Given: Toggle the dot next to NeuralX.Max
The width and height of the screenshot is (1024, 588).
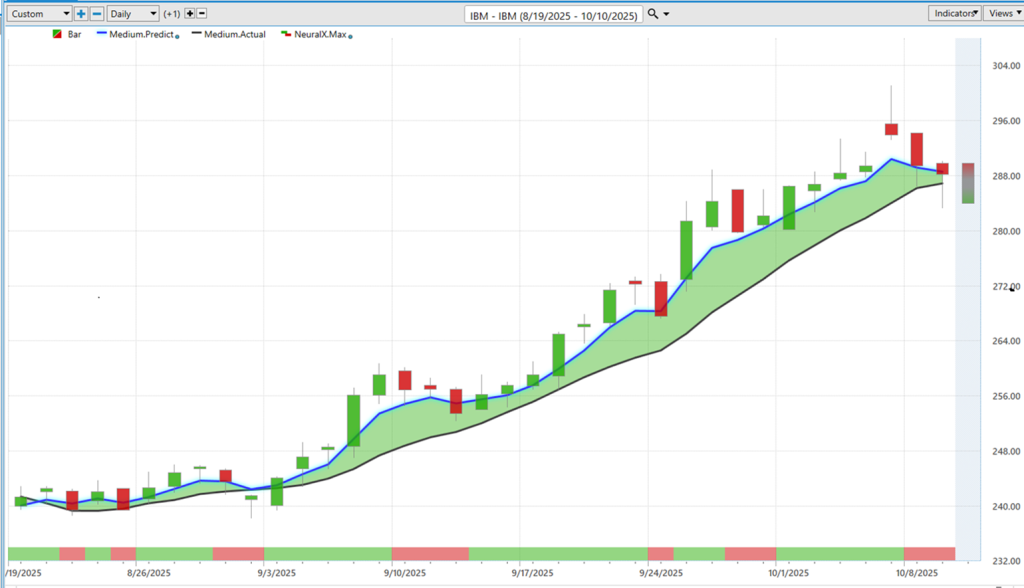Looking at the screenshot, I should (350, 36).
